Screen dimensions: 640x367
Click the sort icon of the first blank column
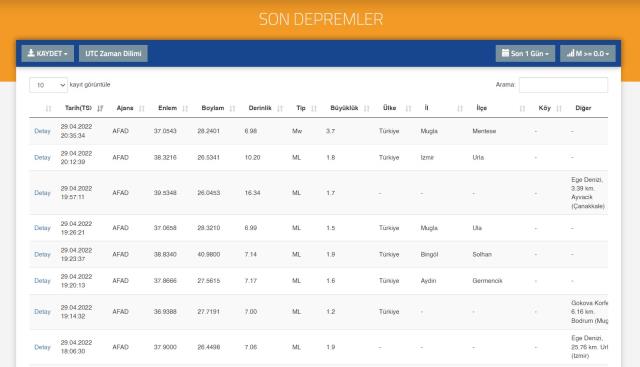[49, 108]
